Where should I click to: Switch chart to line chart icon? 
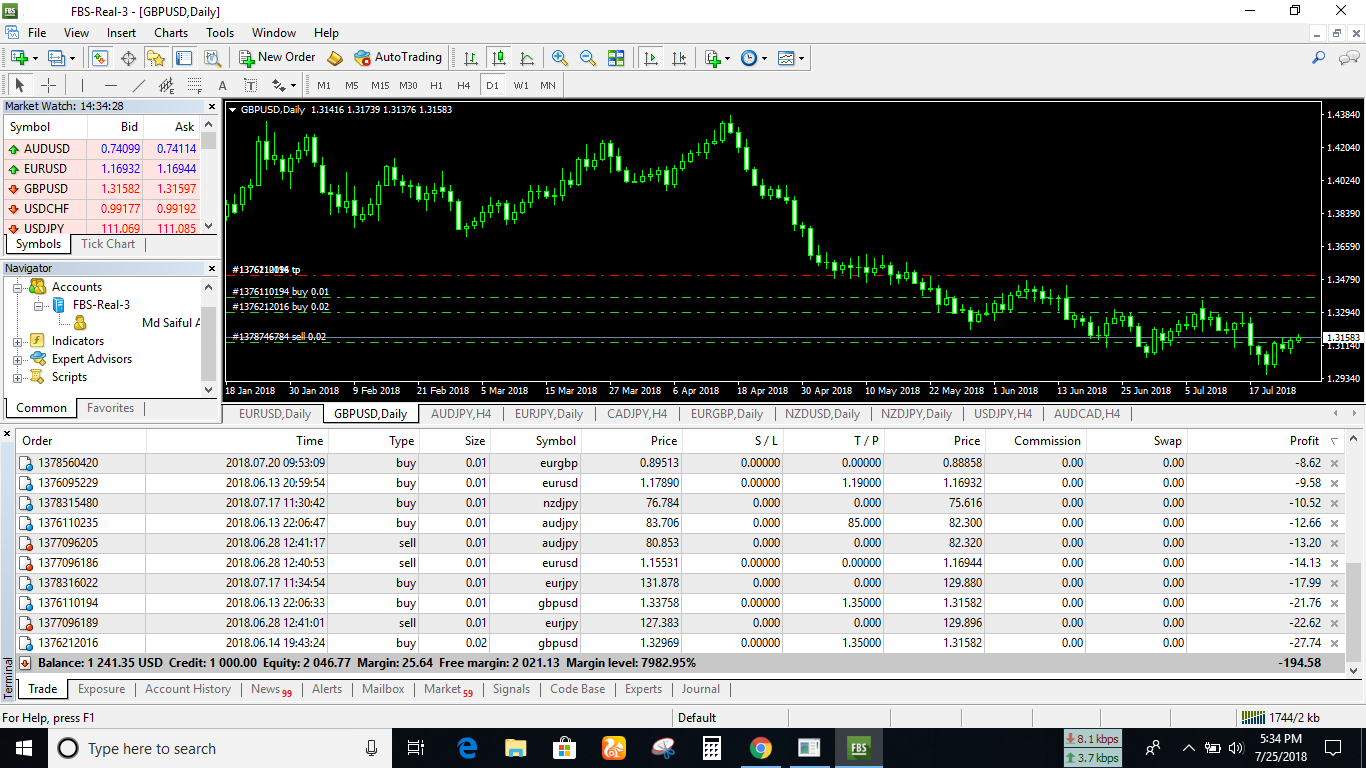[x=527, y=58]
